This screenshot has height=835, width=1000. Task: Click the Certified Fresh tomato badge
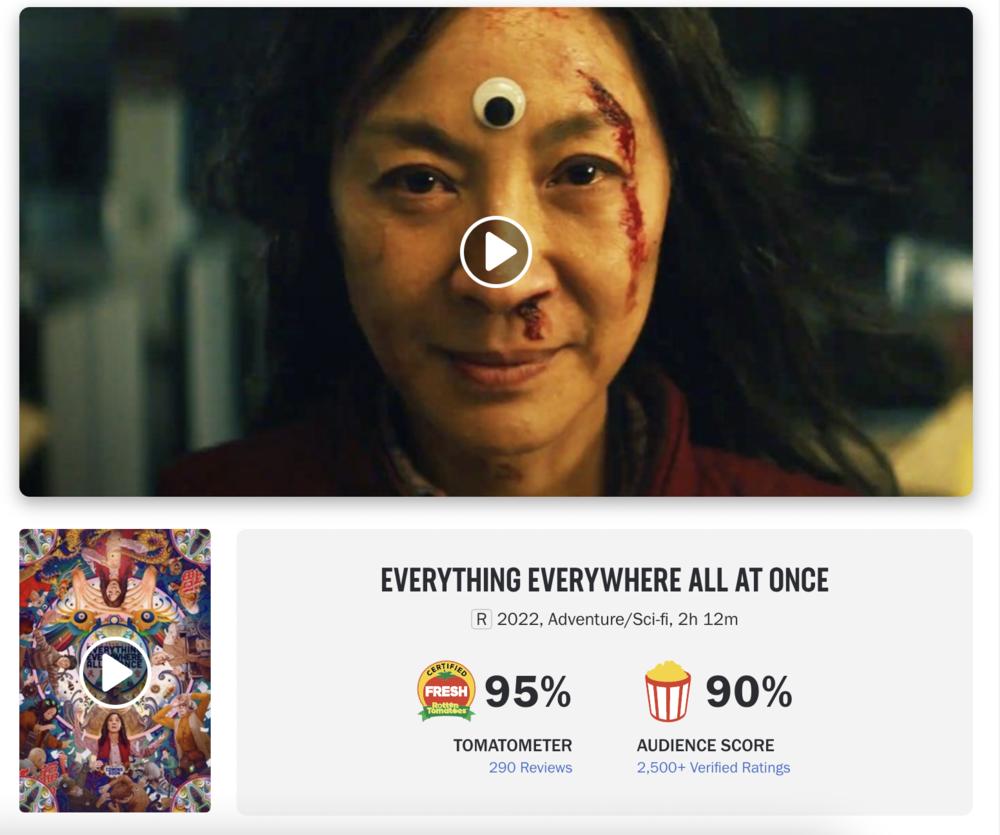click(x=446, y=691)
